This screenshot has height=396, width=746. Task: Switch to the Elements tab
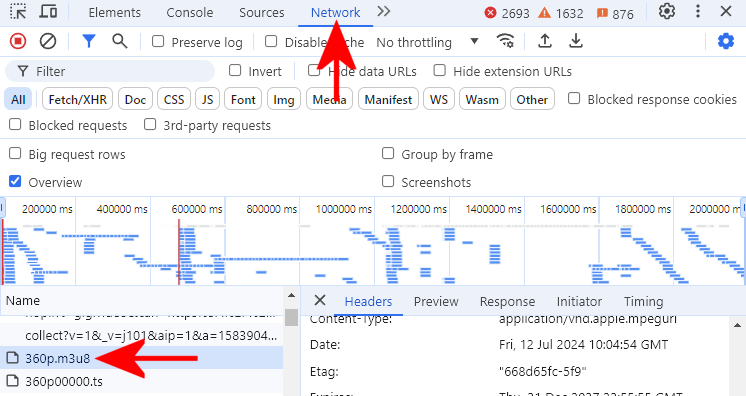coord(115,12)
